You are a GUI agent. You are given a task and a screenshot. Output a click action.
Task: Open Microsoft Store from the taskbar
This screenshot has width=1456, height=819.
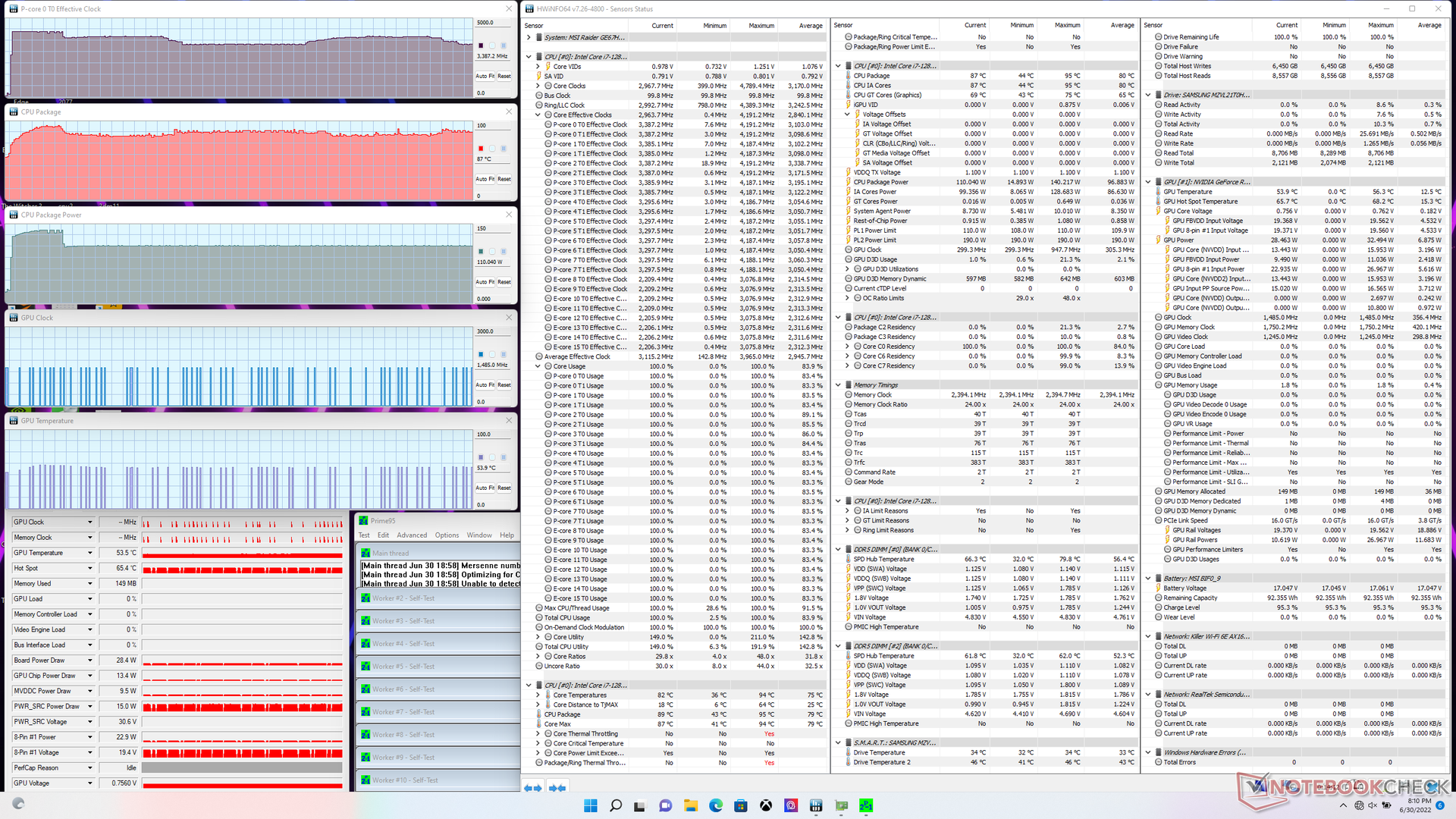[741, 805]
